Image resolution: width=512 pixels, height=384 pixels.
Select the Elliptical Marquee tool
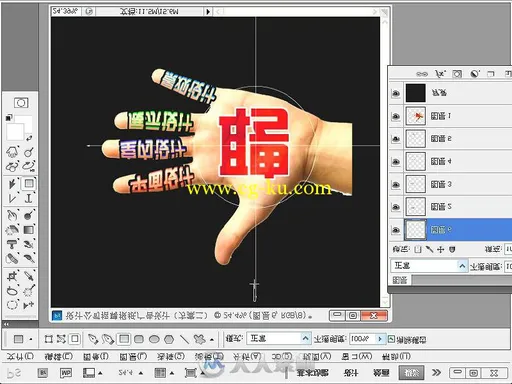(13, 305)
